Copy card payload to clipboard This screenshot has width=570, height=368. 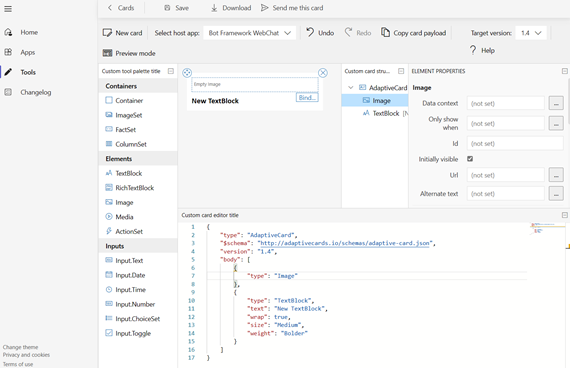(413, 33)
